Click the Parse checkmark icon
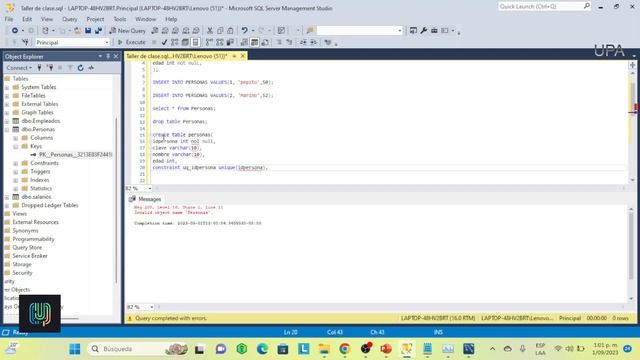The image size is (640, 360). pyautogui.click(x=164, y=42)
